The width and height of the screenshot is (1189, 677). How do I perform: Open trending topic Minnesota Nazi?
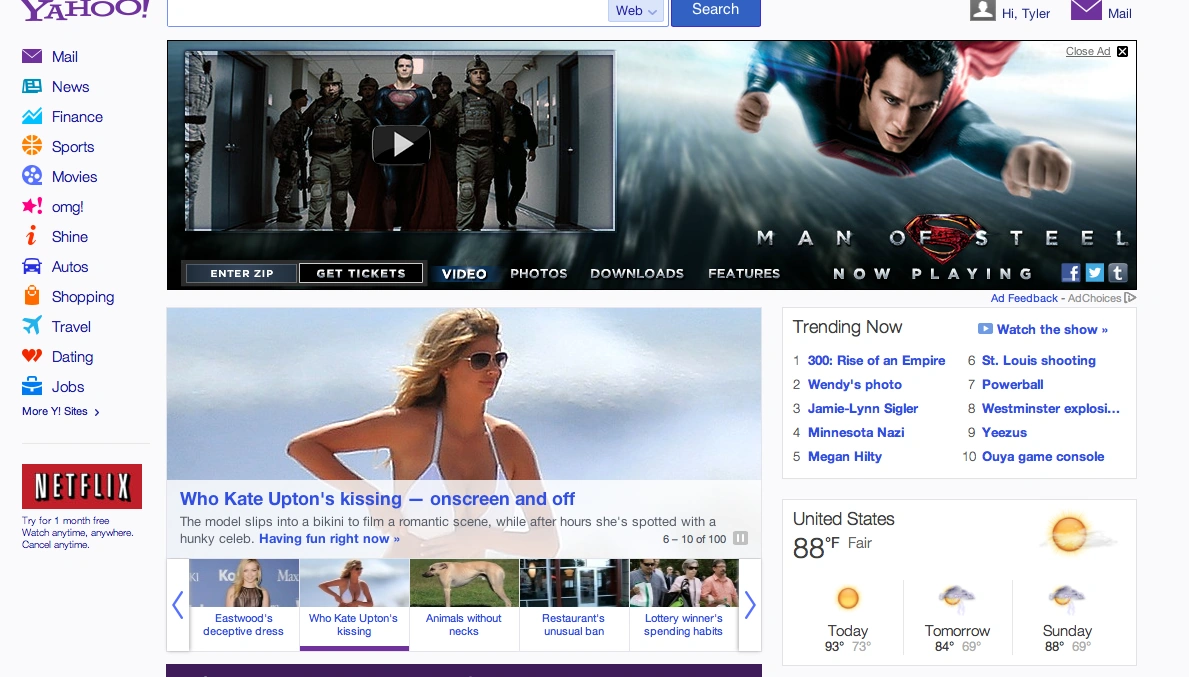tap(856, 432)
